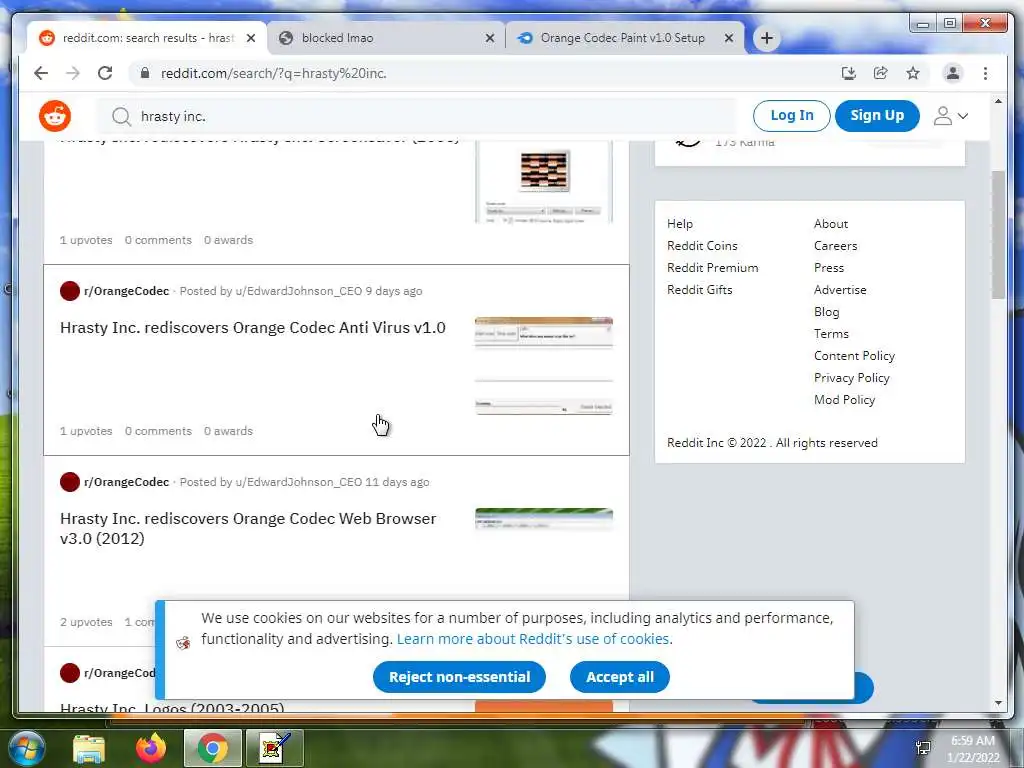Click the page vertical scrollbar thumb

(x=998, y=234)
